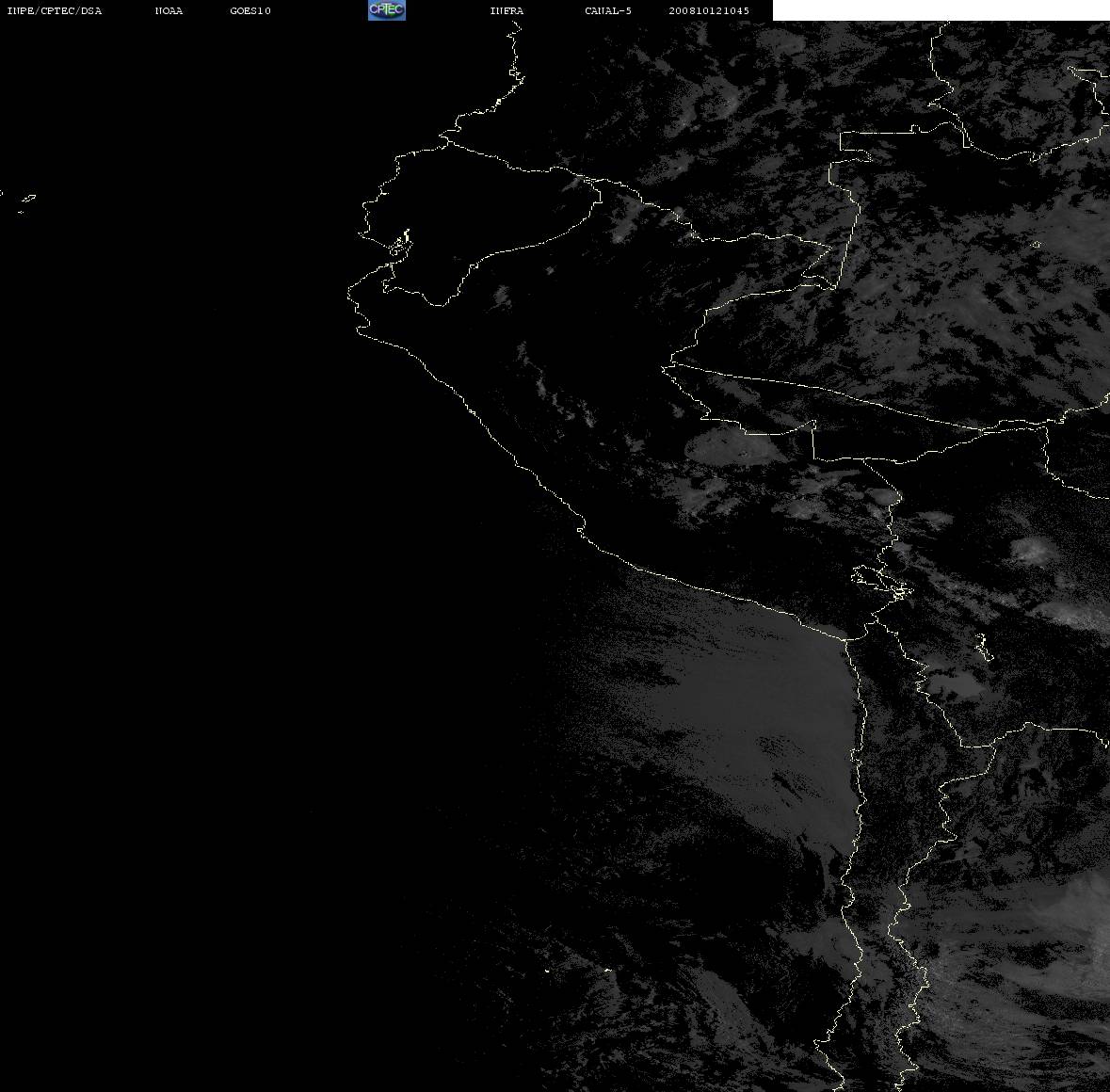This screenshot has height=1092, width=1110.
Task: Click the CPTEC logo in header
Action: [x=387, y=10]
